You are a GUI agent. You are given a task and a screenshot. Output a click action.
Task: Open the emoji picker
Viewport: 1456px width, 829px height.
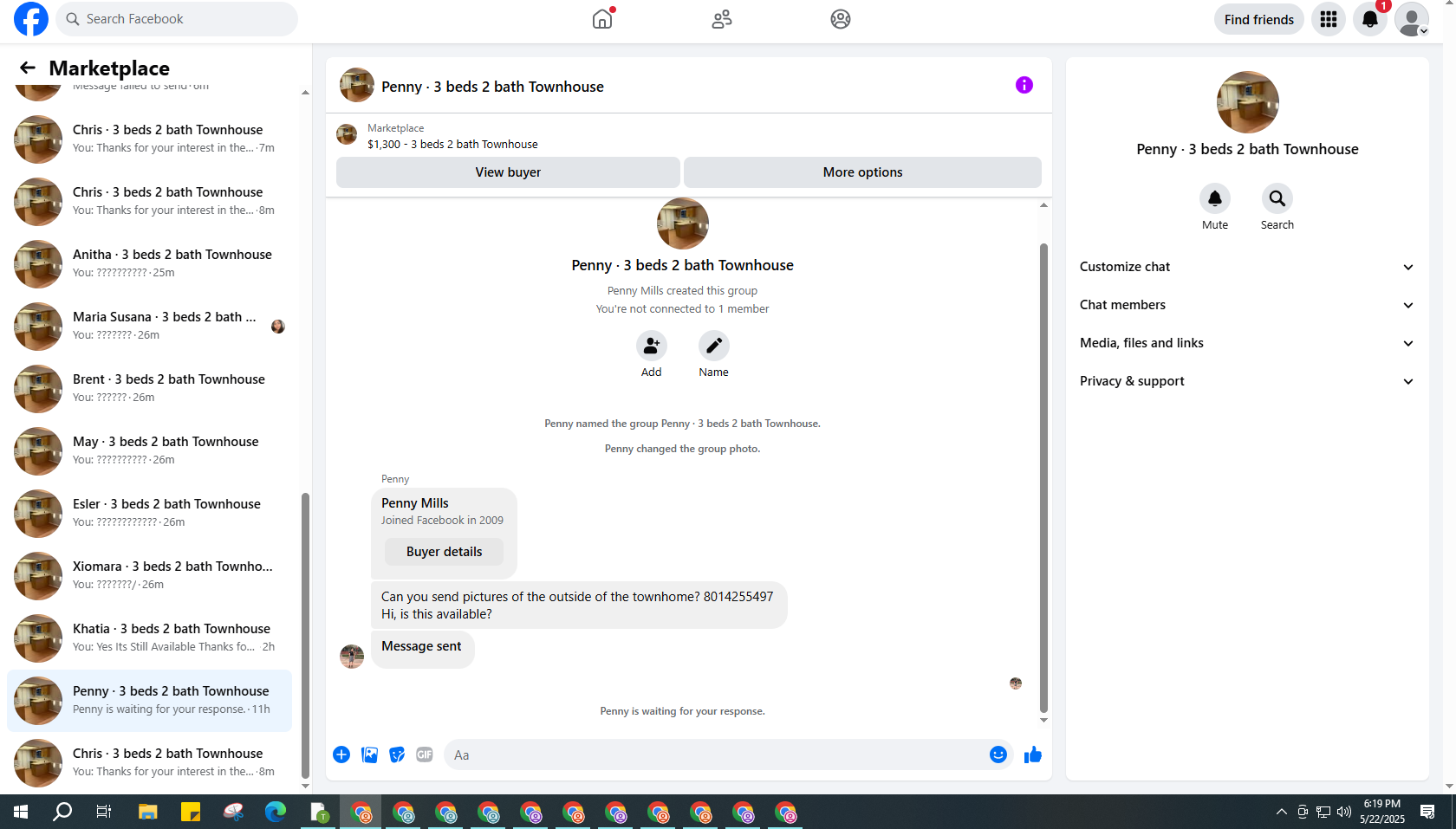pos(998,755)
